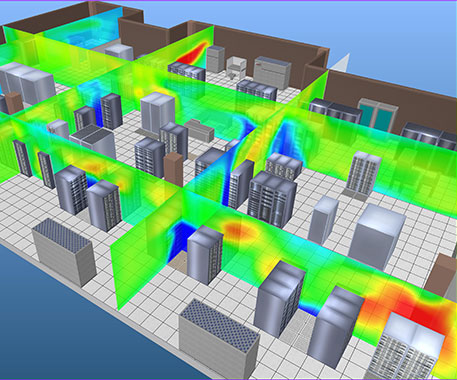The image size is (457, 380).
Task: Click the perforated-top cooling unit at front center
Action: (x=219, y=340)
